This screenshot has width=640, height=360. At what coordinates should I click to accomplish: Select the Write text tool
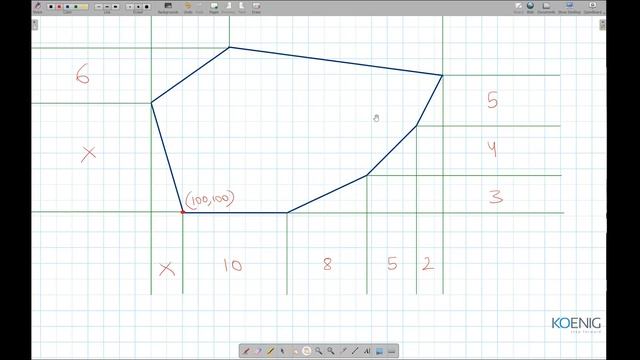[x=367, y=351]
